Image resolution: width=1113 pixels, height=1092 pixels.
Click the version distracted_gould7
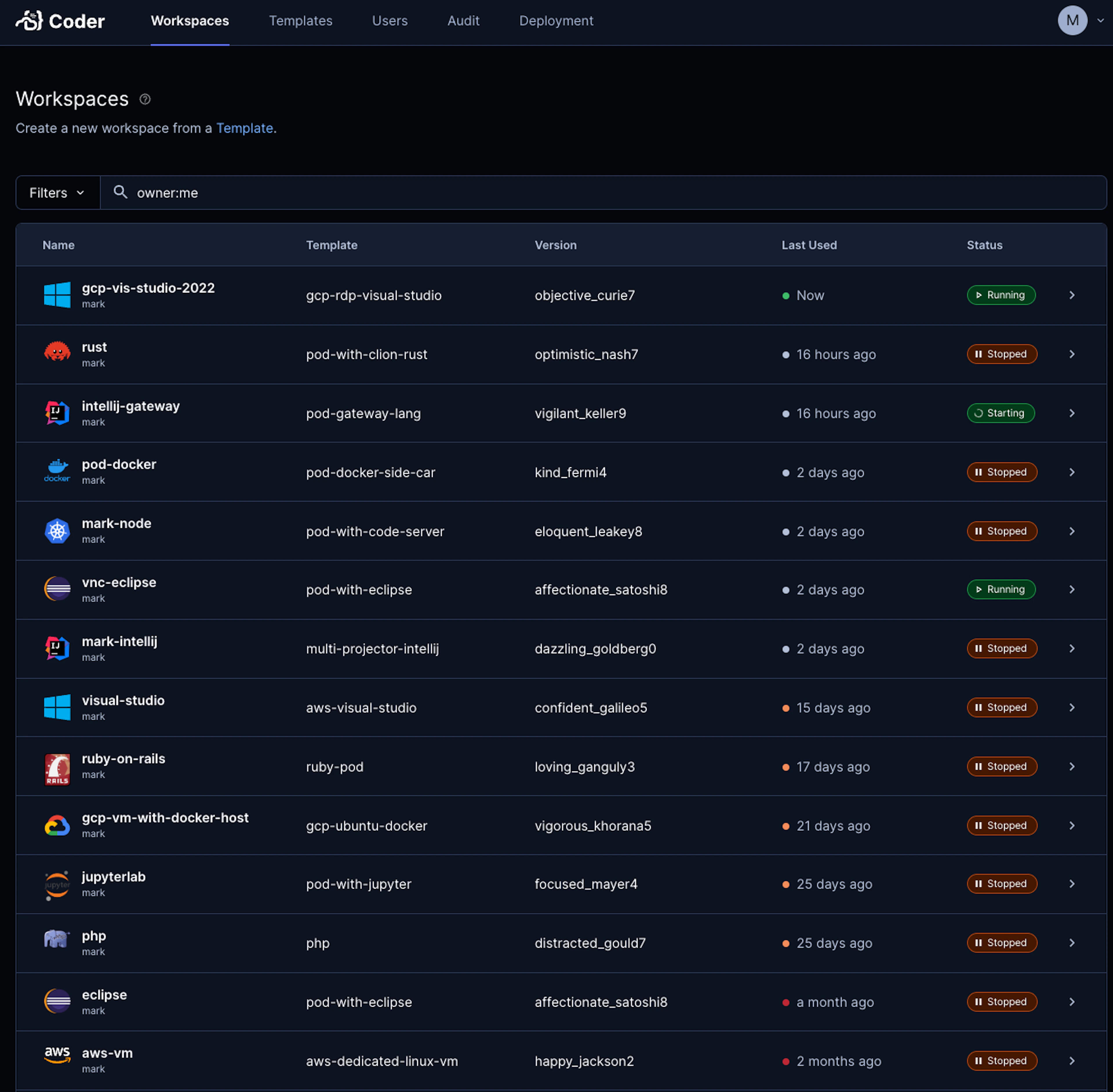pyautogui.click(x=590, y=943)
